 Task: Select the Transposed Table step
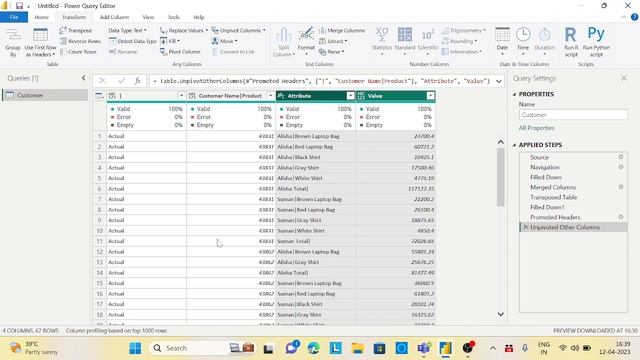(x=553, y=197)
